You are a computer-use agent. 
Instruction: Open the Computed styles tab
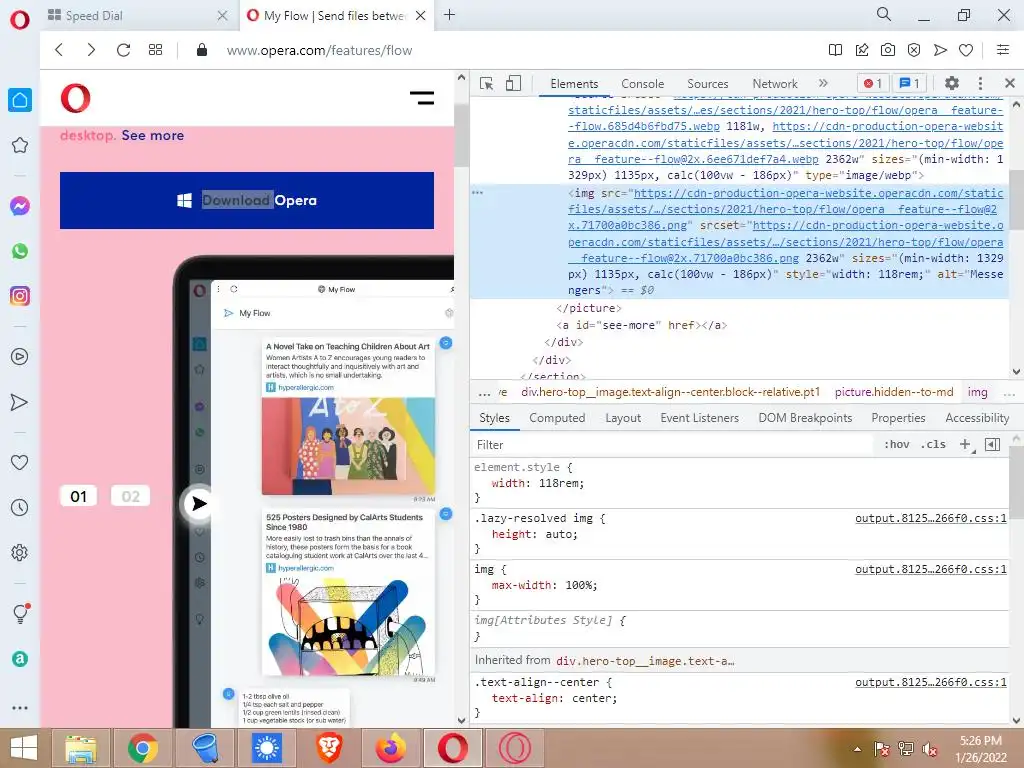click(x=557, y=418)
